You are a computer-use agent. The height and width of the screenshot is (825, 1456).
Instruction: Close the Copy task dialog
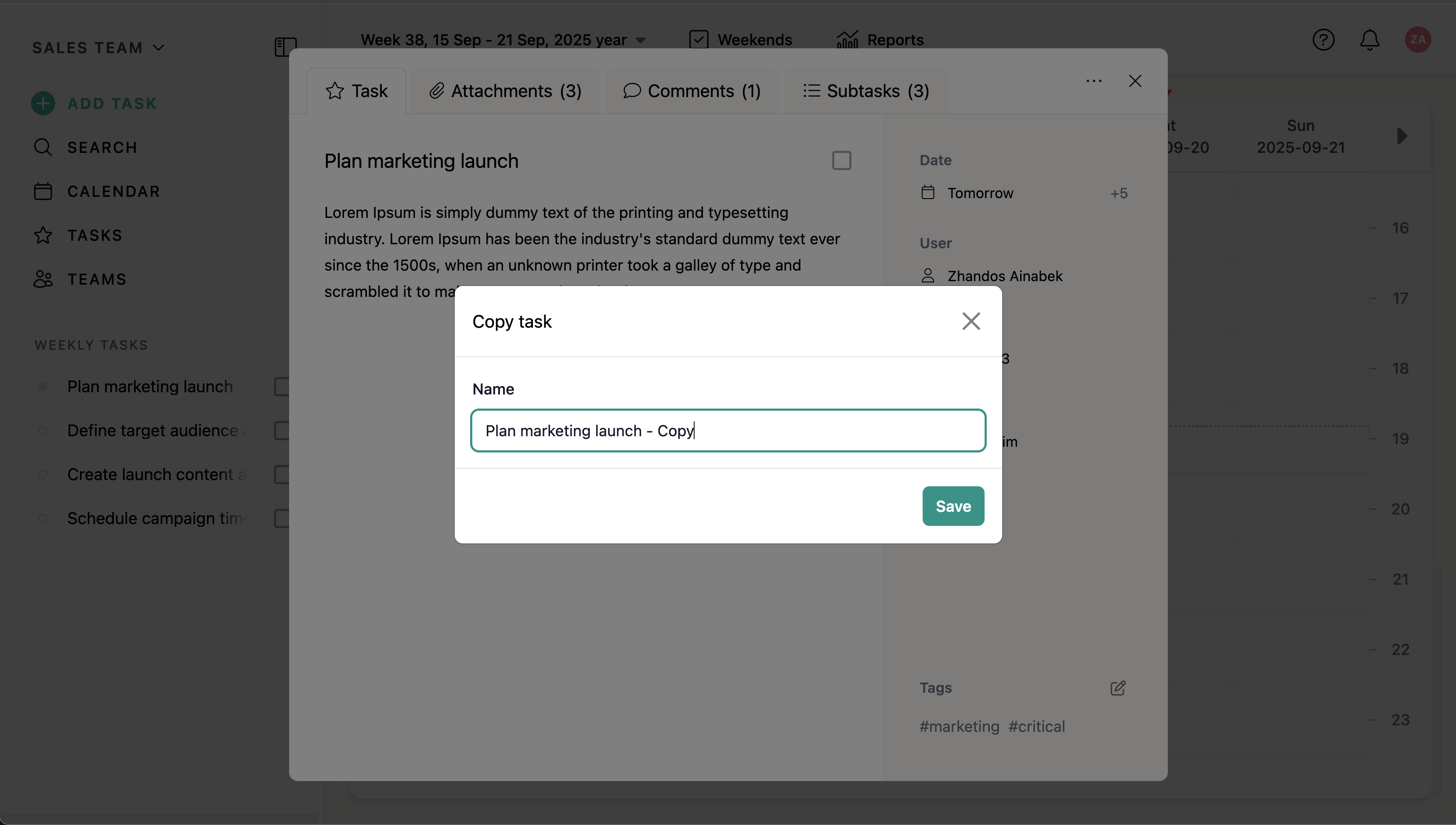point(971,321)
